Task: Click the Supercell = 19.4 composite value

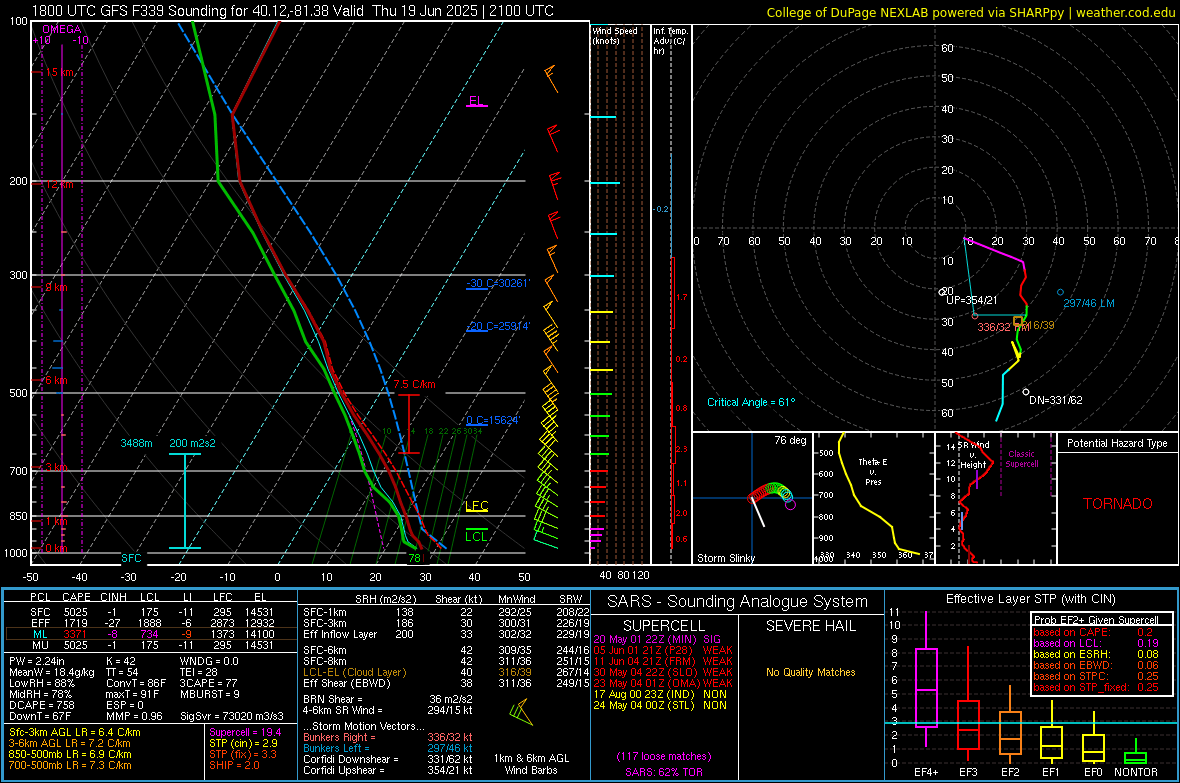Action: [x=245, y=732]
